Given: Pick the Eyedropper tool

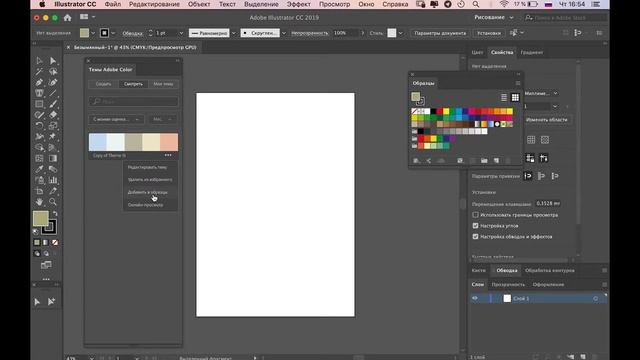Looking at the screenshot, I should pos(39,169).
